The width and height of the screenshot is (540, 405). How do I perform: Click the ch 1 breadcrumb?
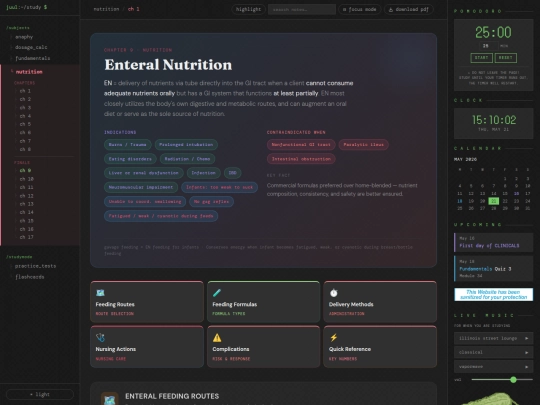(x=134, y=9)
